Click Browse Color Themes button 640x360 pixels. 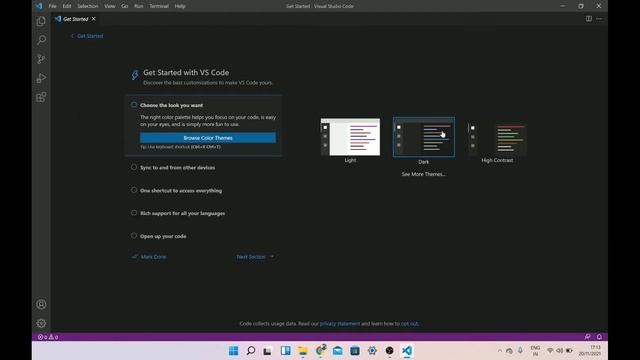(208, 138)
